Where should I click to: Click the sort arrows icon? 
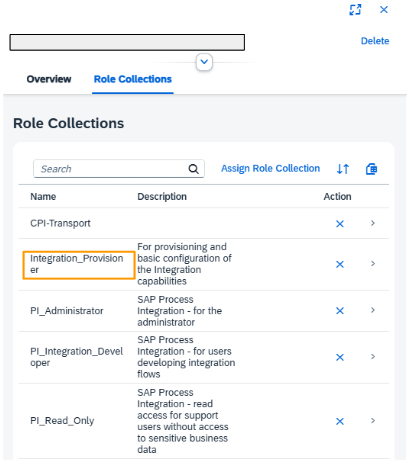tap(343, 169)
